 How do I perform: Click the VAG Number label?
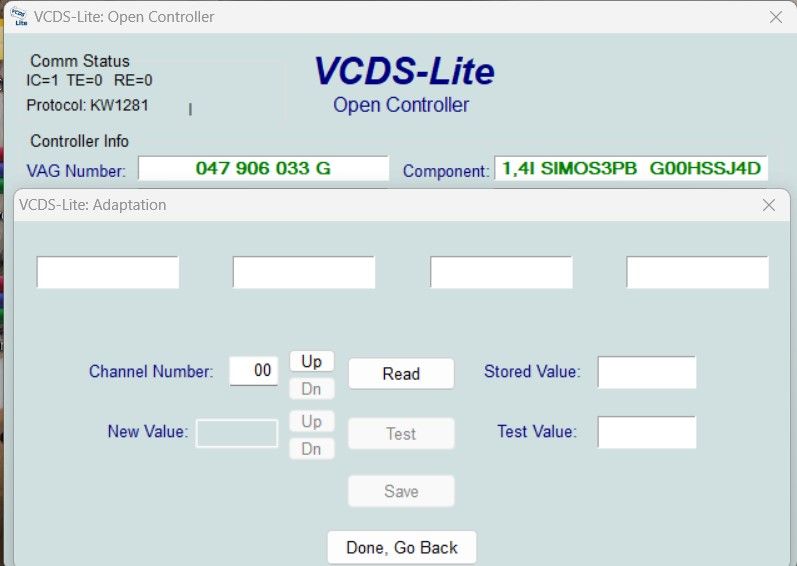[76, 171]
